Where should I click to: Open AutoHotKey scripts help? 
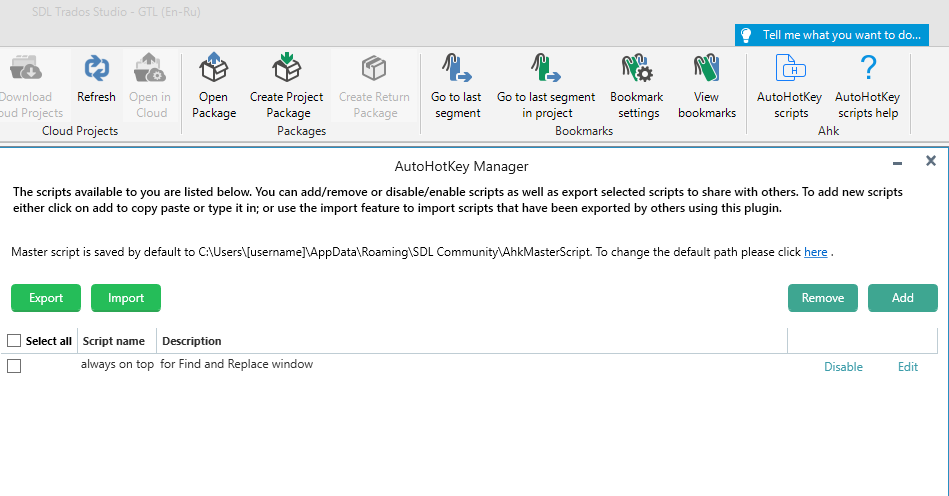point(867,85)
